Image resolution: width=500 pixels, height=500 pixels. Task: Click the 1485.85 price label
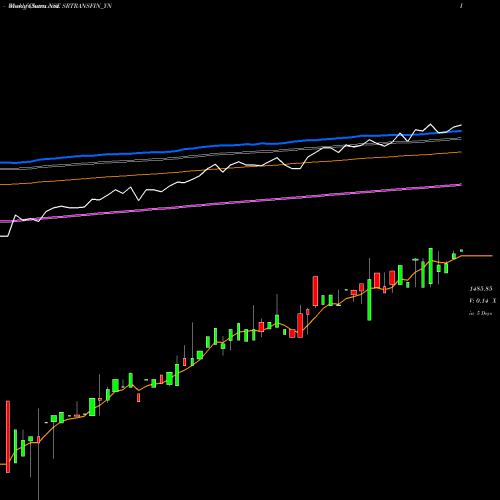(x=481, y=289)
